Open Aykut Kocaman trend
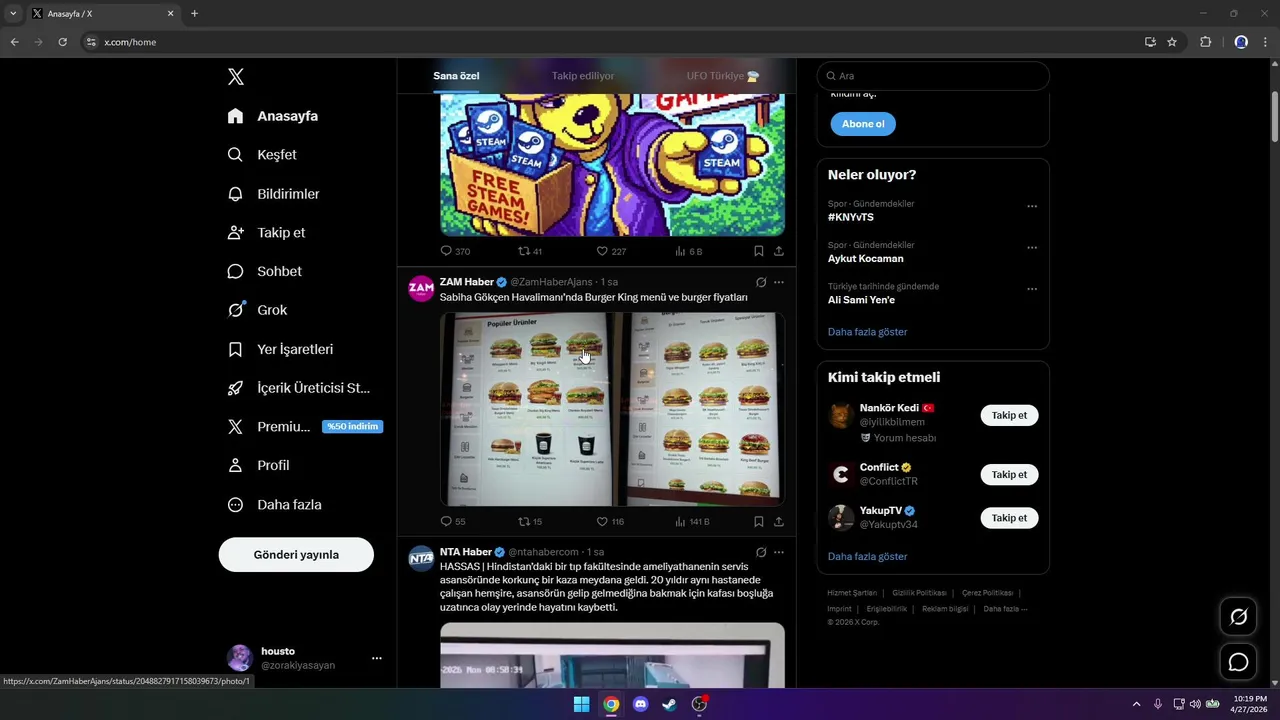Image resolution: width=1280 pixels, height=720 pixels. 866,258
